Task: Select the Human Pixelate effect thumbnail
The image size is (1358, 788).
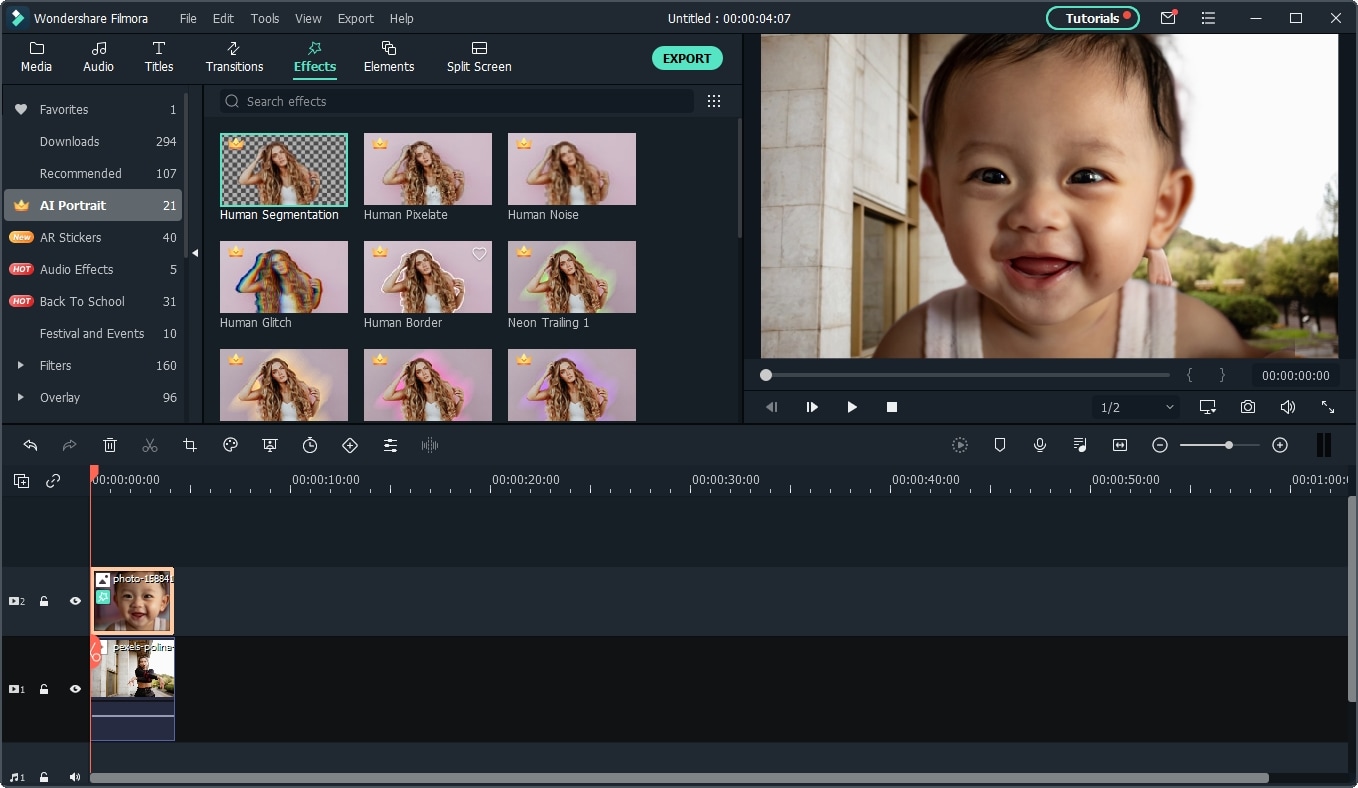Action: point(428,169)
